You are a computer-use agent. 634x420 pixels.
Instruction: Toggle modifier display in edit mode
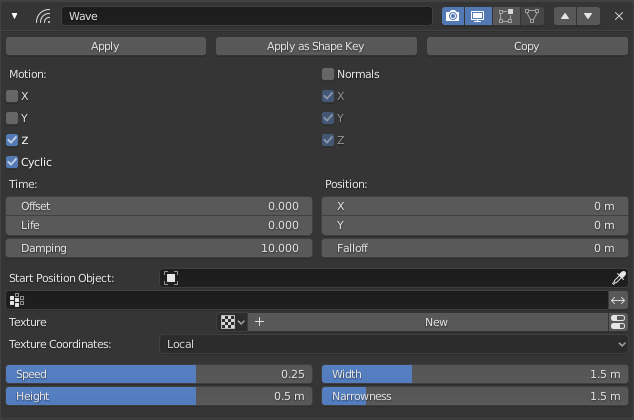(505, 16)
